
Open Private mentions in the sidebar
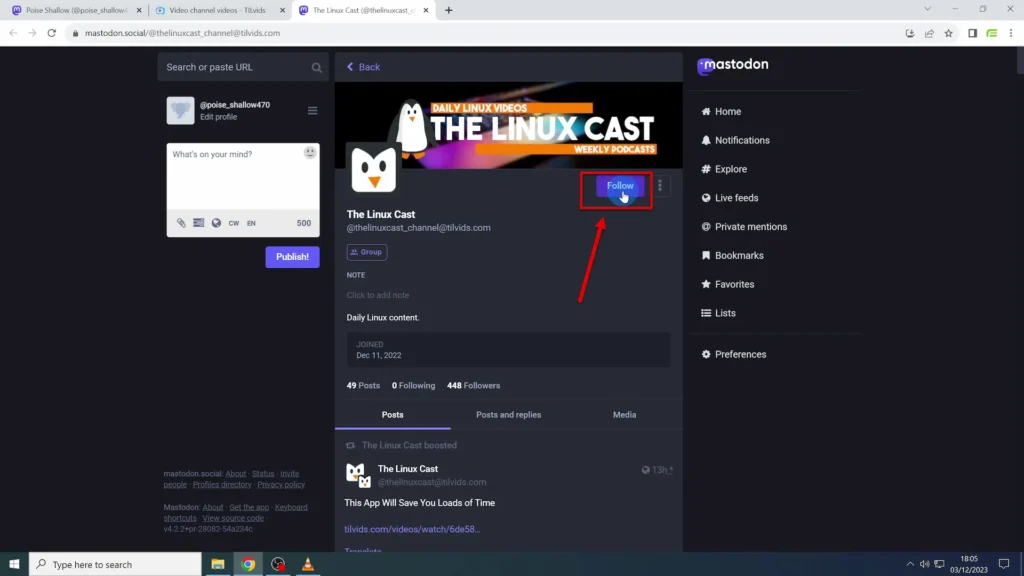pyautogui.click(x=744, y=227)
